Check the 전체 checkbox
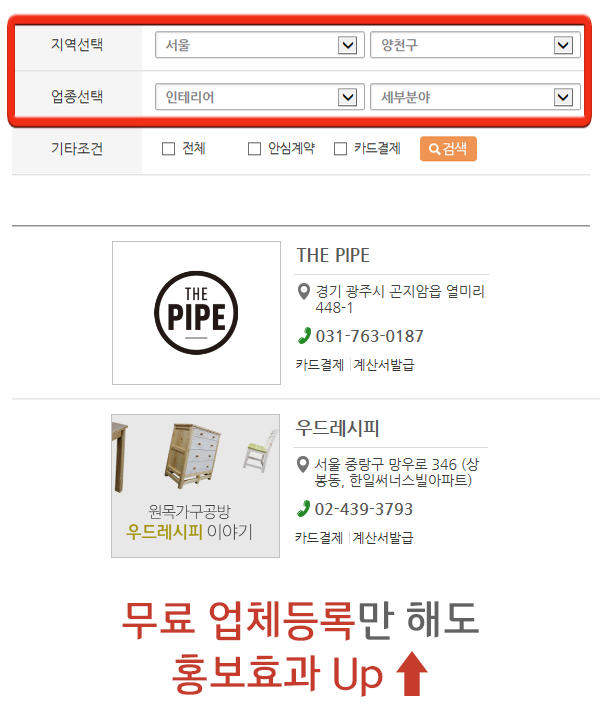The width and height of the screenshot is (600, 725). coord(168,149)
